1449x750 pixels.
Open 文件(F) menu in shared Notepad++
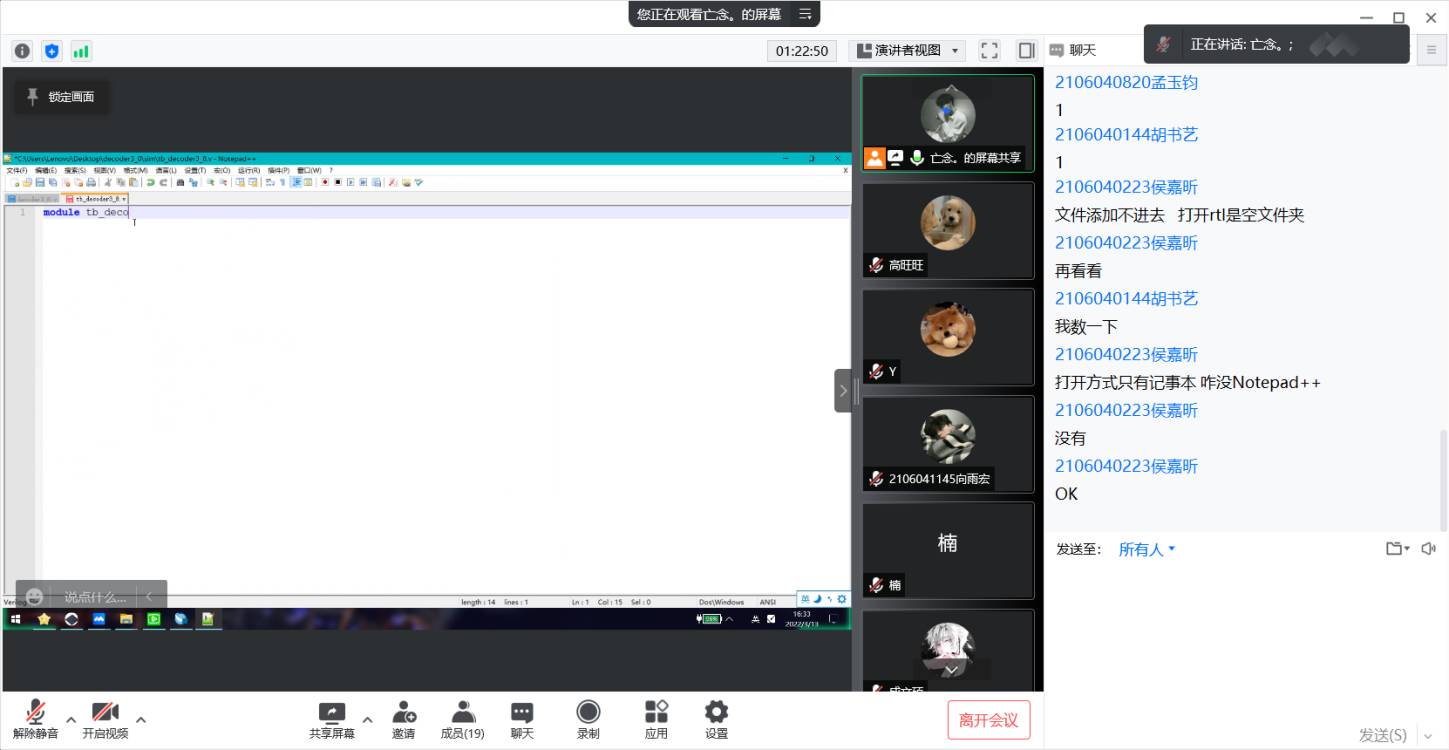coord(17,170)
